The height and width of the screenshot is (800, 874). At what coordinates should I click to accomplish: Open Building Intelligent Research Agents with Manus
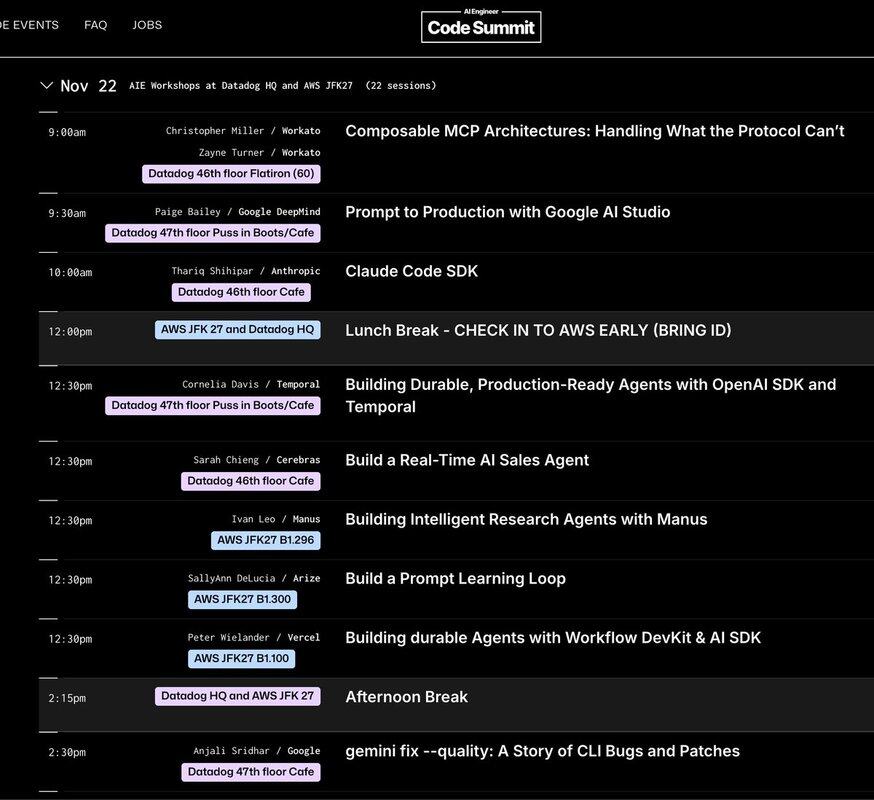(526, 519)
